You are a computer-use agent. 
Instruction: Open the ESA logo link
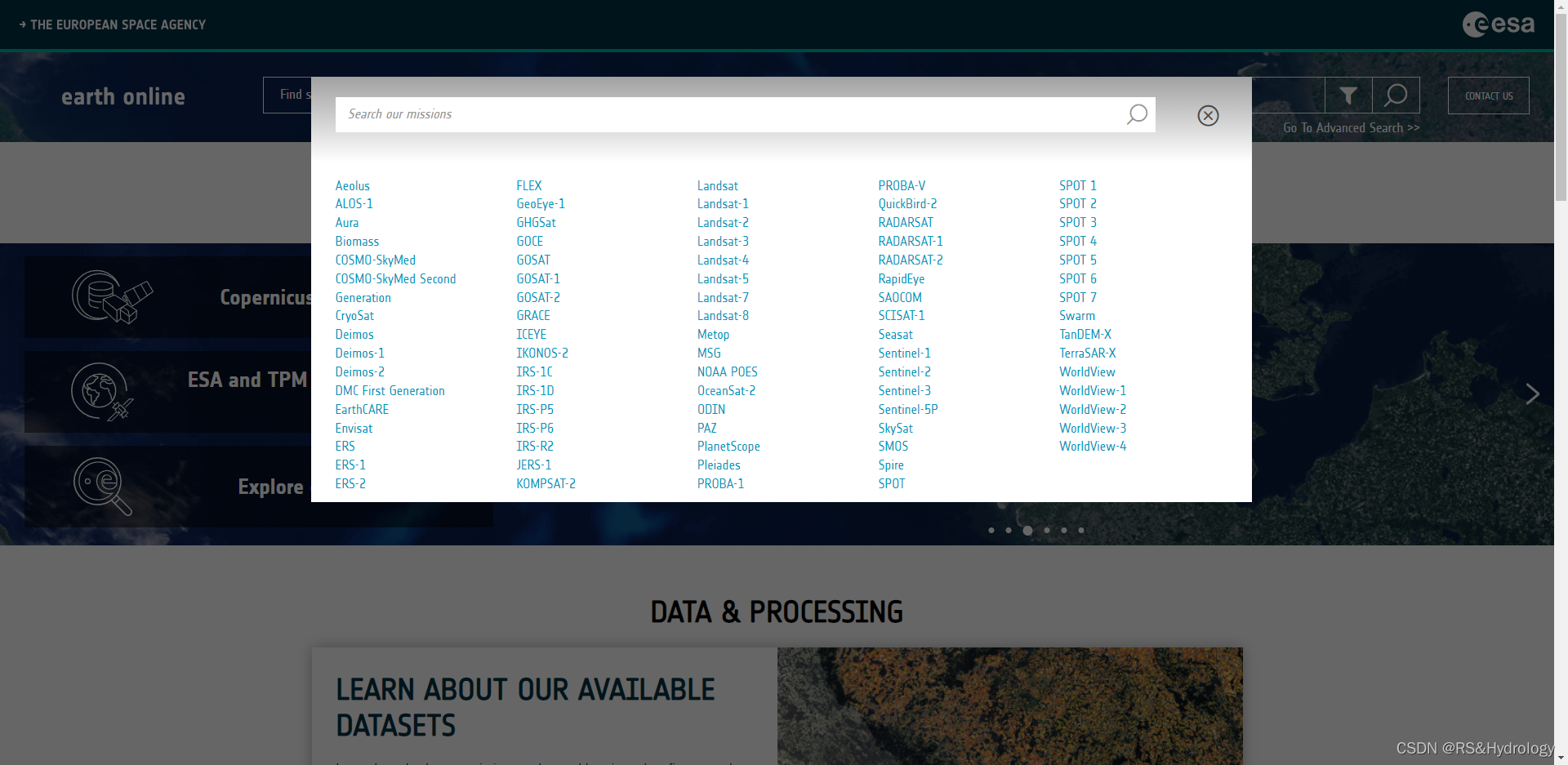click(1499, 24)
